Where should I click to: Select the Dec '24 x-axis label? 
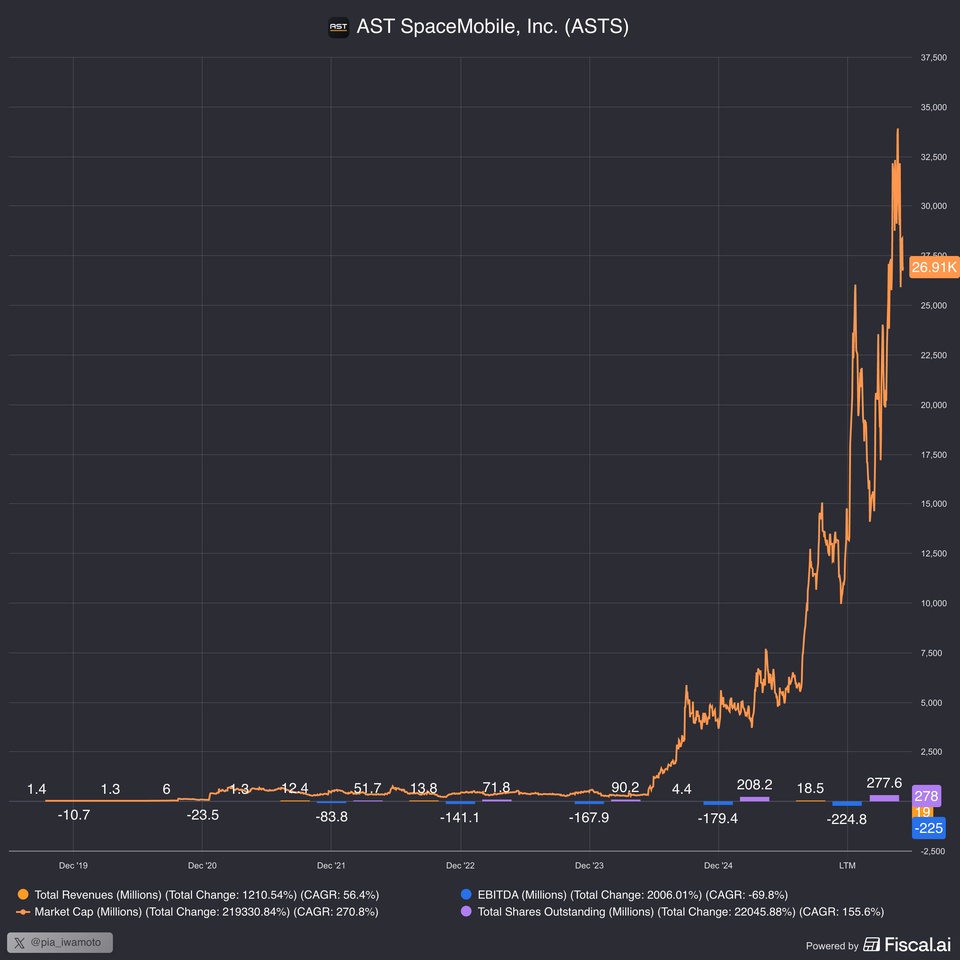point(718,865)
